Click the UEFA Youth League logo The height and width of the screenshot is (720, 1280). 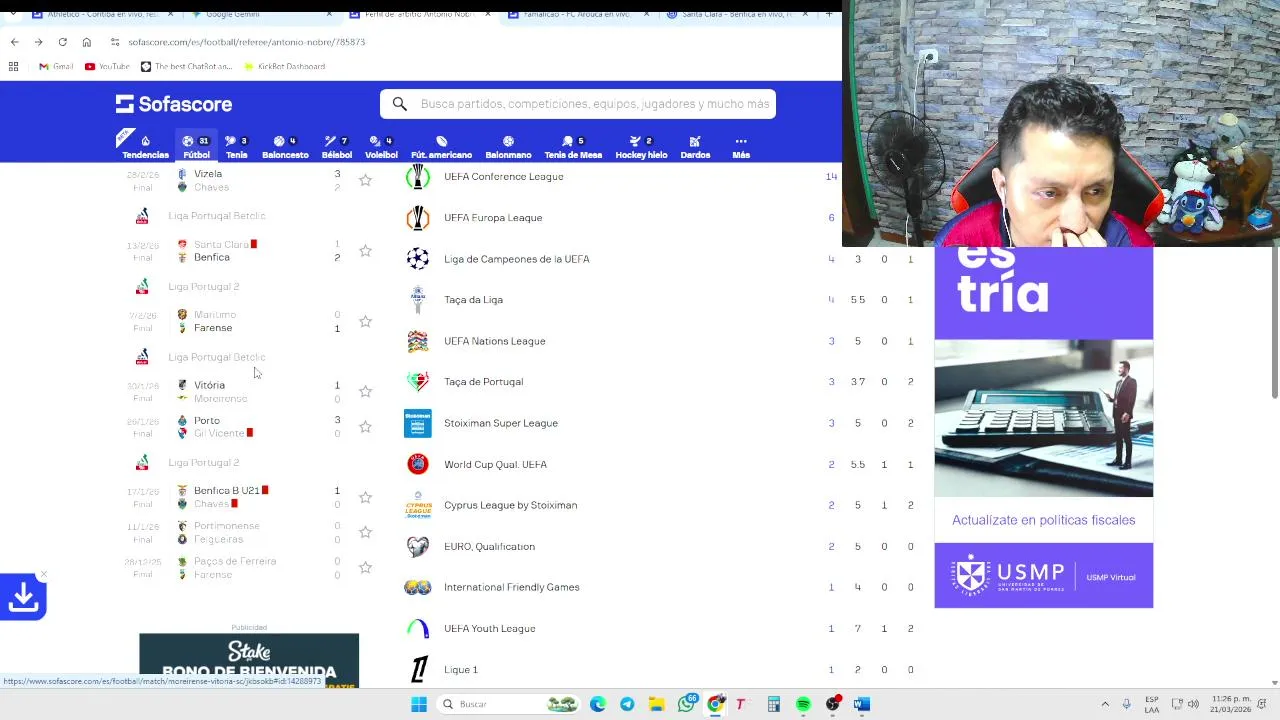click(418, 629)
